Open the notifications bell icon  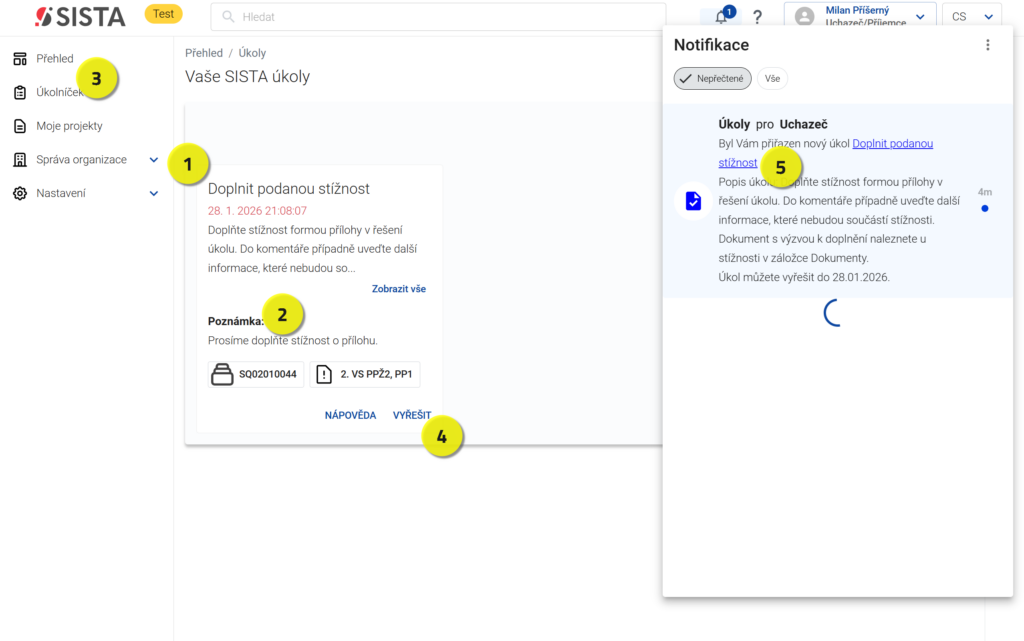pyautogui.click(x=720, y=17)
